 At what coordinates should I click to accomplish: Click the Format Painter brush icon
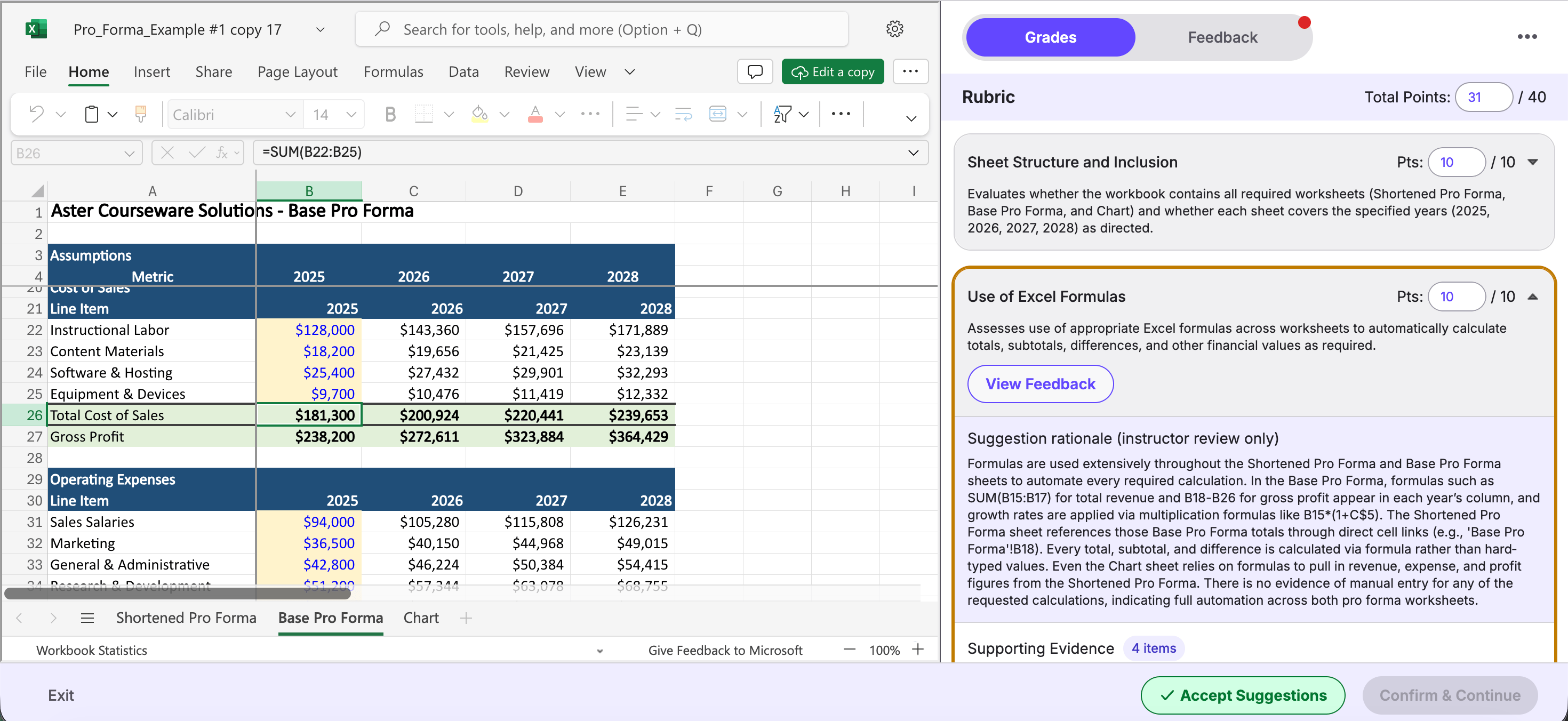point(141,114)
